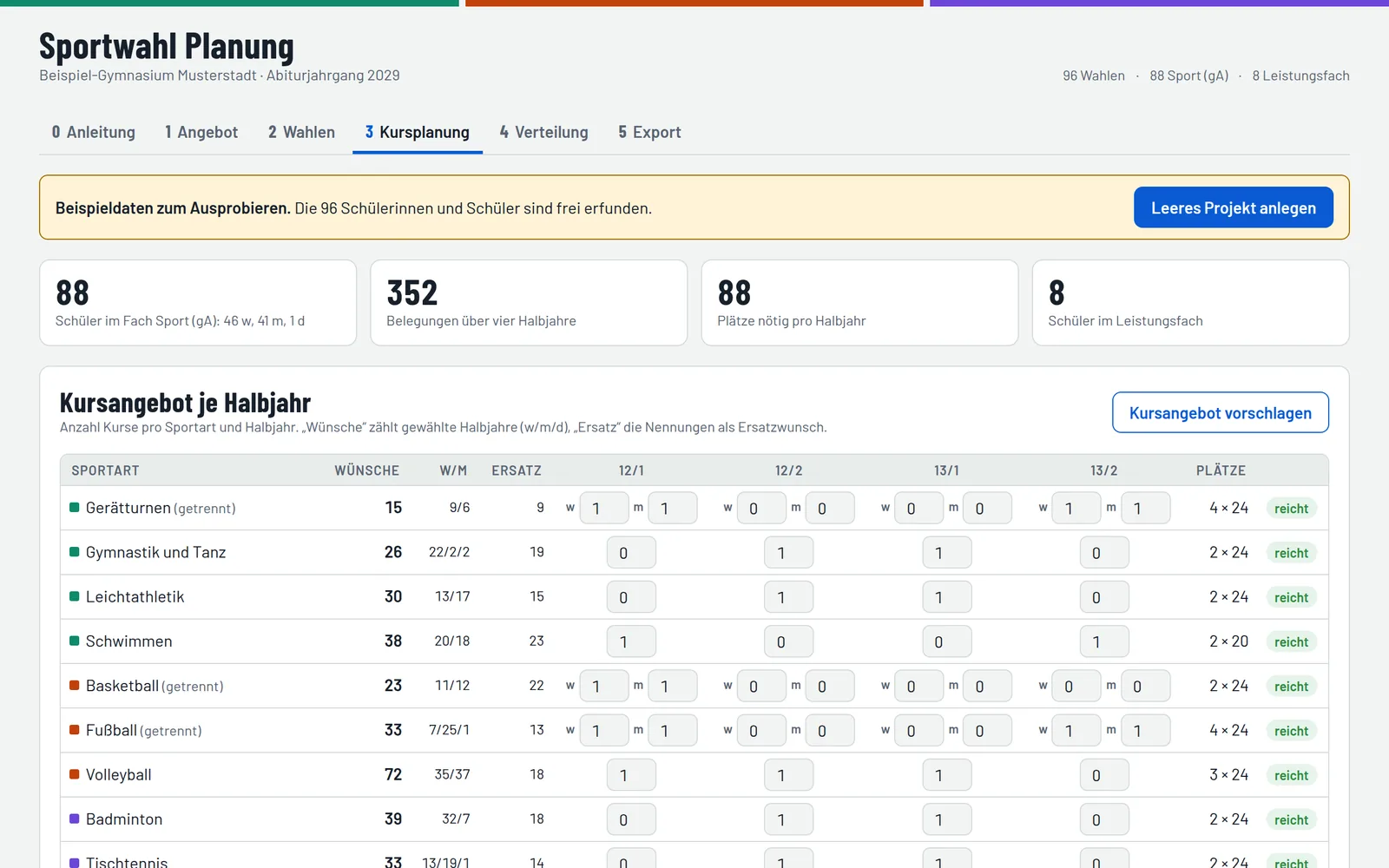This screenshot has height=868, width=1389.
Task: Click the "2 × 20" Plätze value for Schwimmen
Action: 1228,641
